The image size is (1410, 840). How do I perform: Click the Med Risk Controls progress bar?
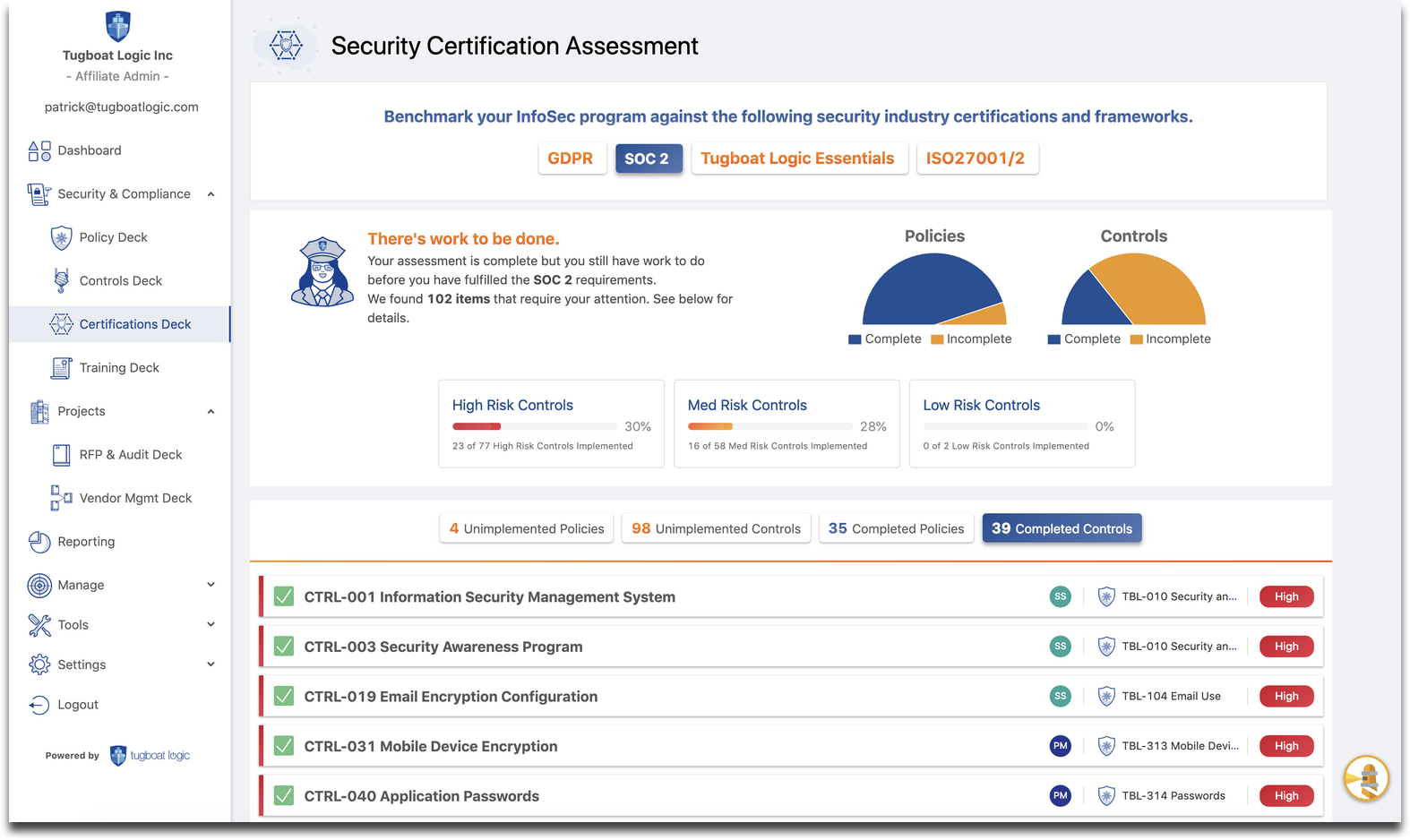770,426
